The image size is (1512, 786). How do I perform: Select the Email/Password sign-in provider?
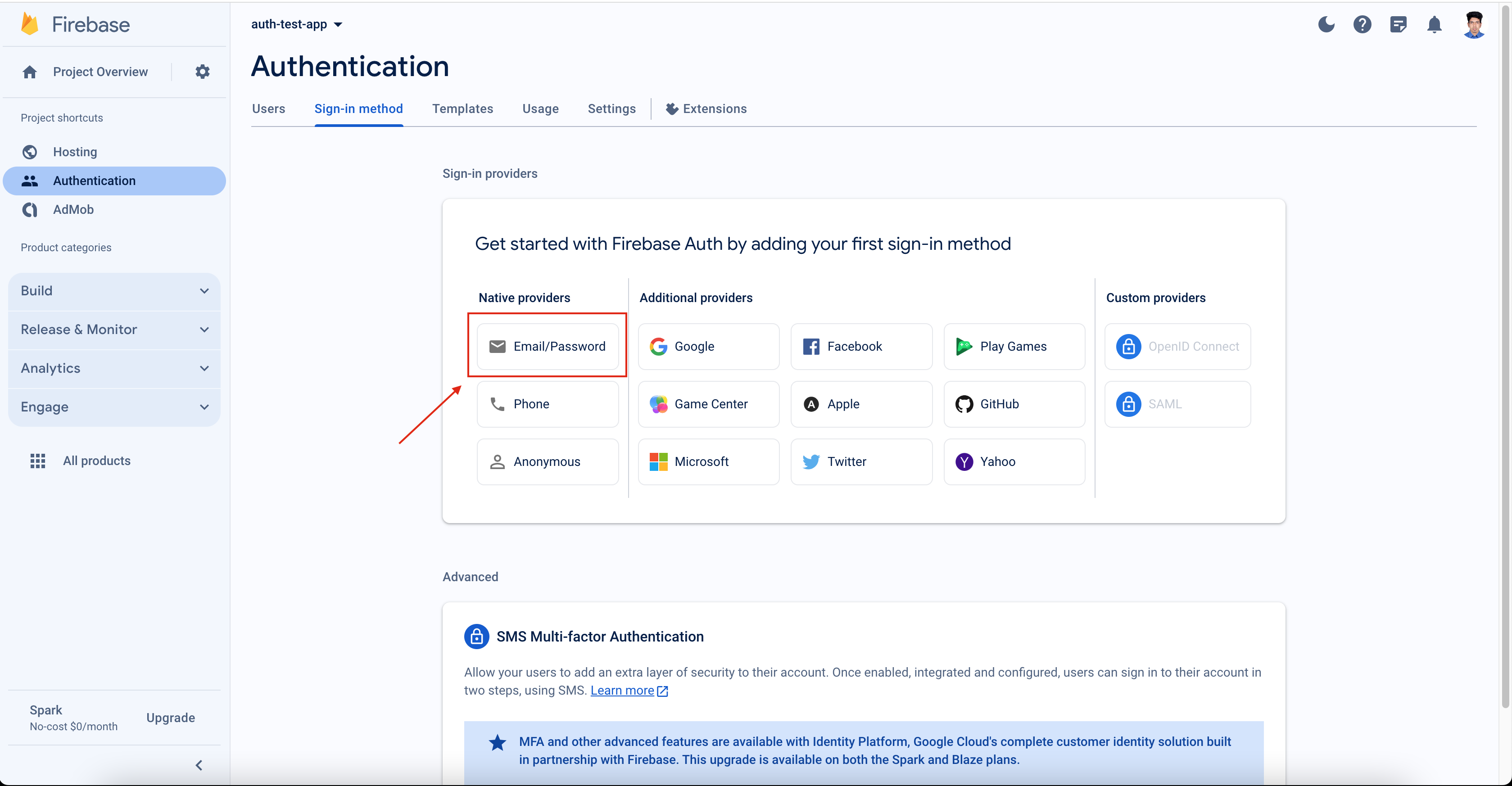click(547, 346)
